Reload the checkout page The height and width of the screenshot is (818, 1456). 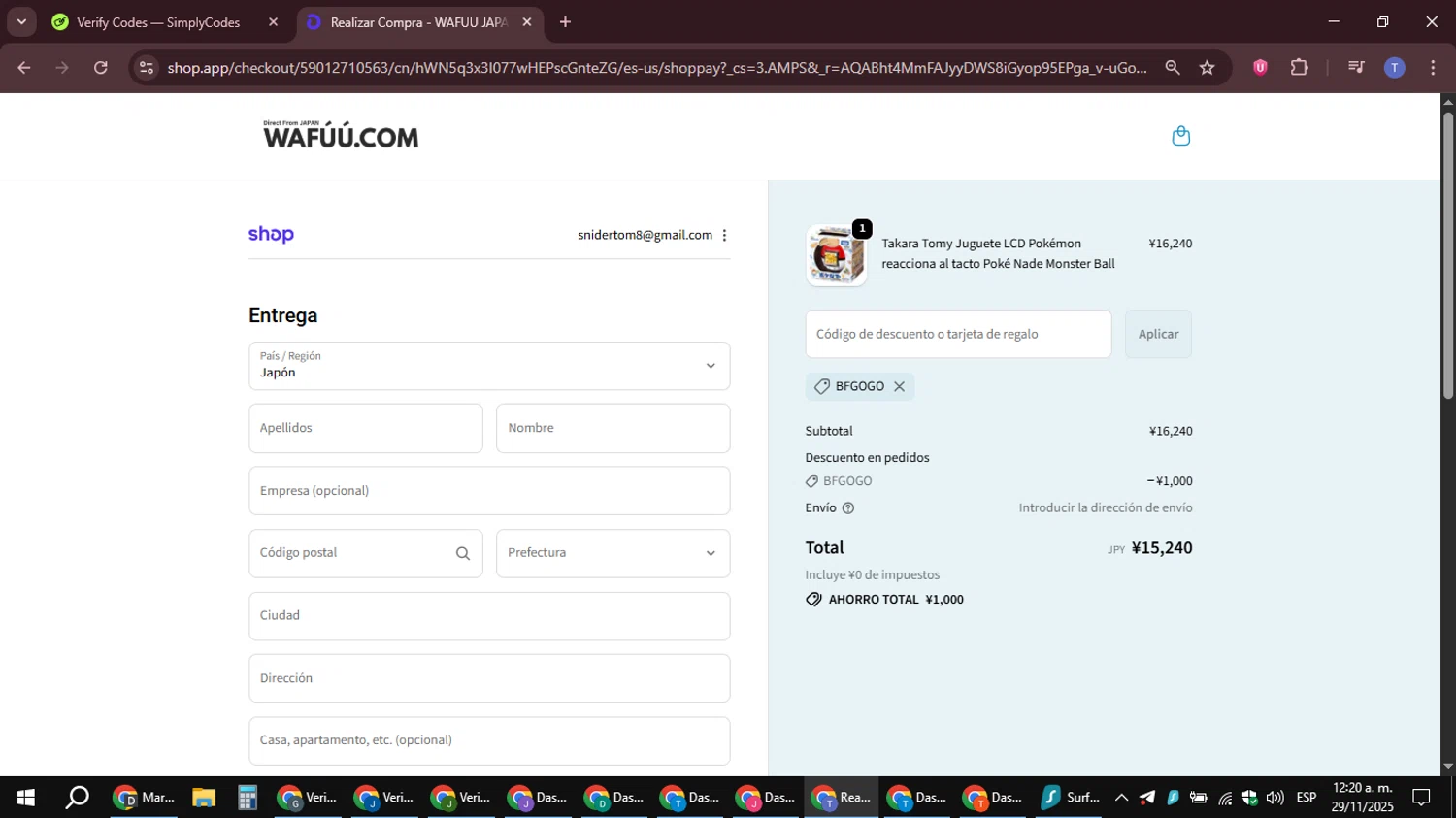click(100, 67)
